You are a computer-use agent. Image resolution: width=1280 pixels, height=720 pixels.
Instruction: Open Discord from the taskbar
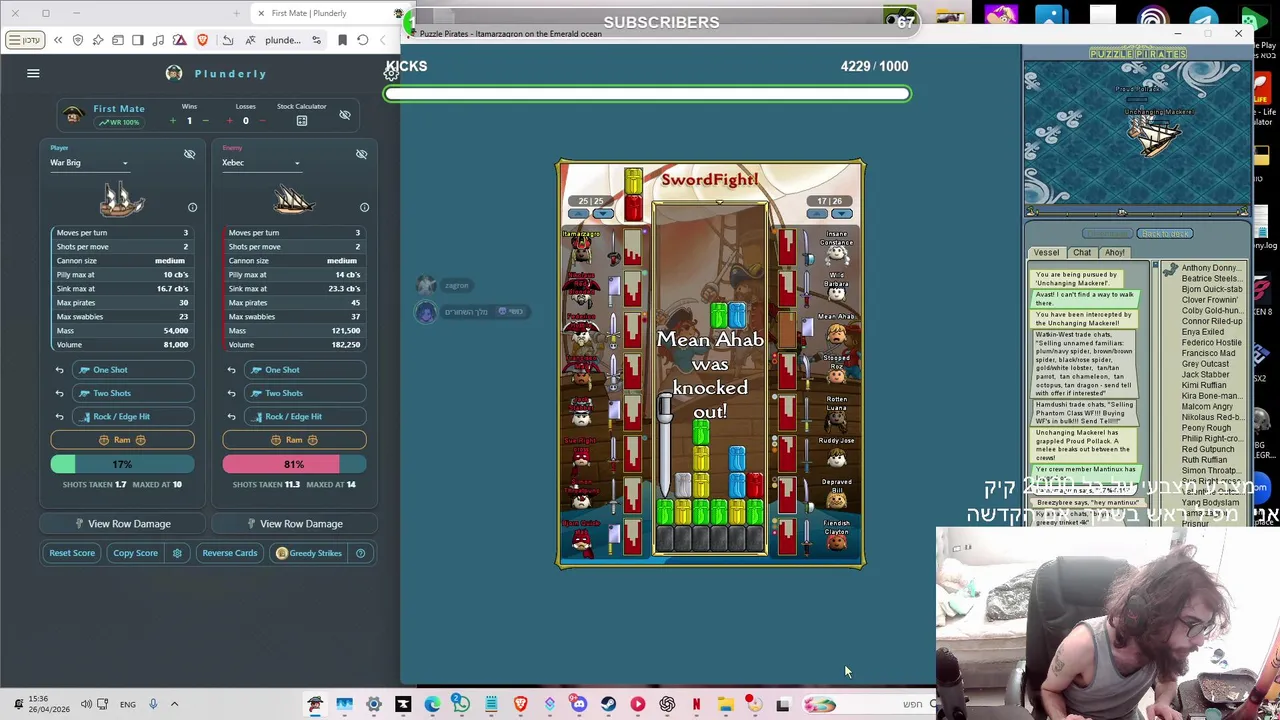pos(579,705)
